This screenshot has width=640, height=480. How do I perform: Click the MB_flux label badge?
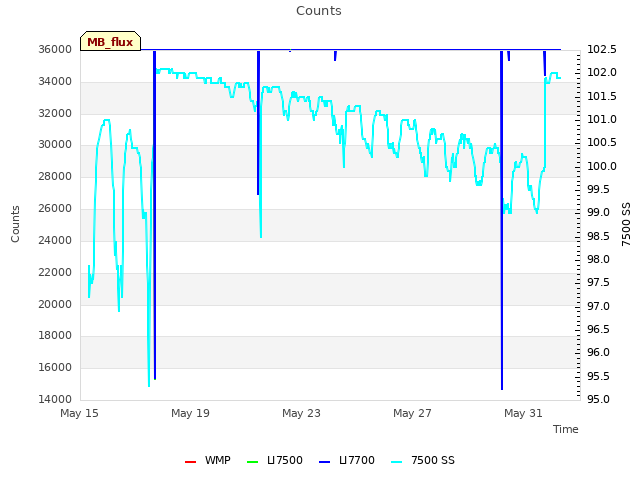pyautogui.click(x=110, y=41)
